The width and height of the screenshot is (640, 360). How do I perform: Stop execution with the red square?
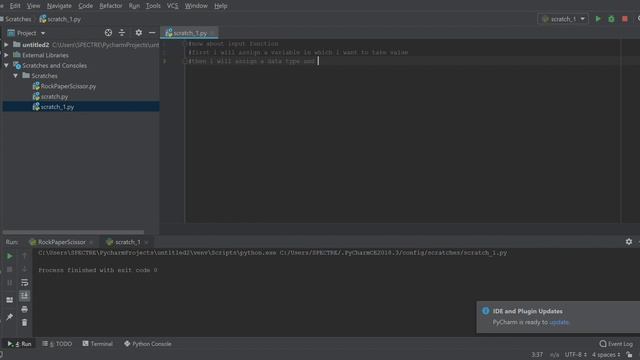point(624,19)
